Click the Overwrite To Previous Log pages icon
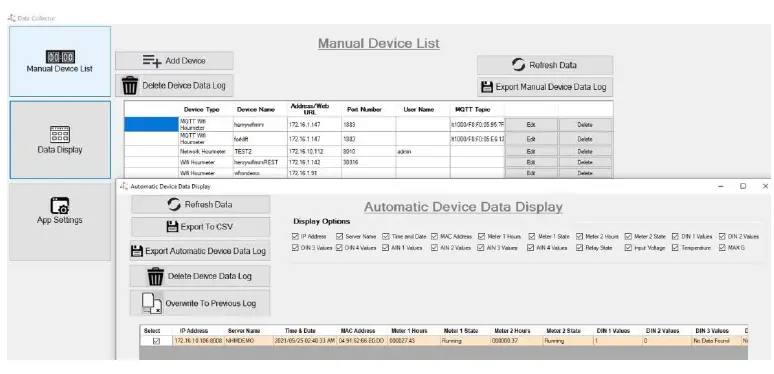This screenshot has width=774, height=374. 152,303
